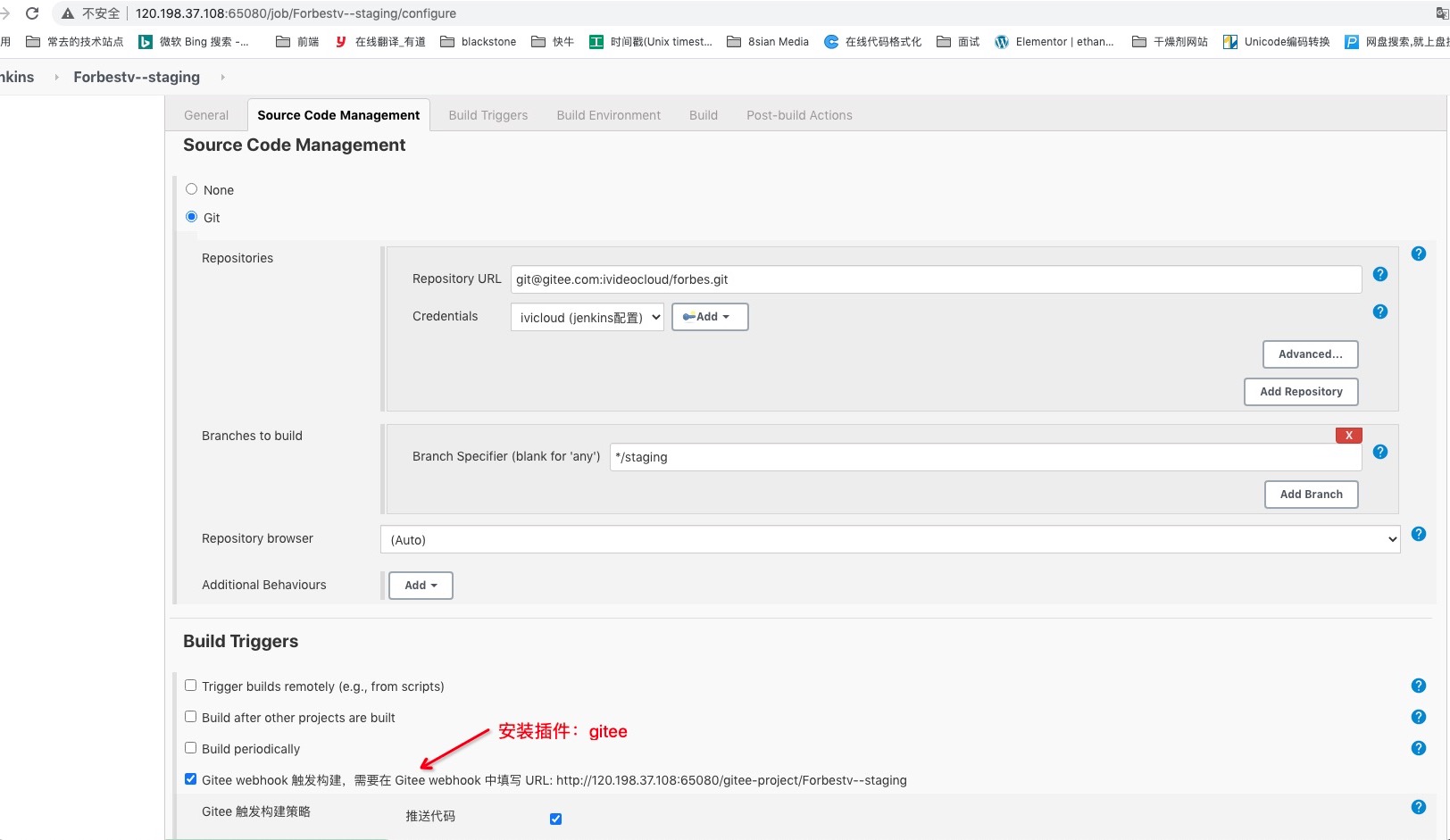Open the credentials Add dropdown button
Screen dimensions: 1450x840
(x=710, y=317)
